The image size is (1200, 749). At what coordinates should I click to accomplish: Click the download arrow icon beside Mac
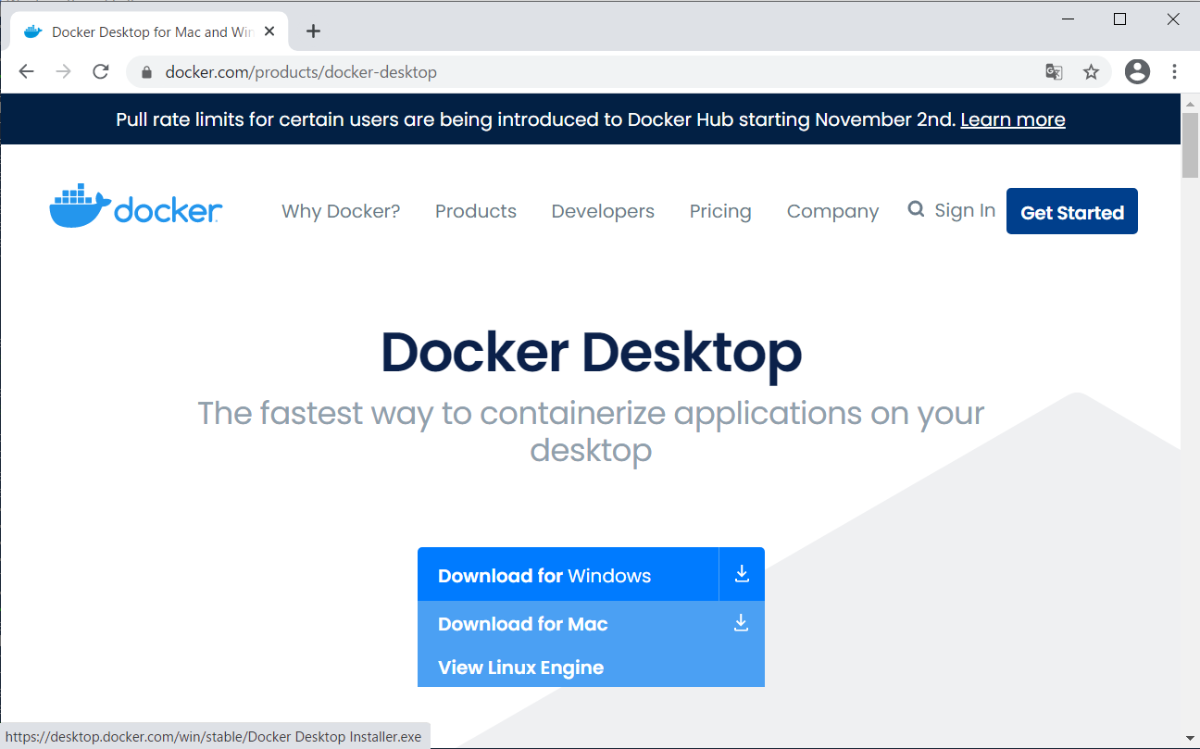click(741, 623)
